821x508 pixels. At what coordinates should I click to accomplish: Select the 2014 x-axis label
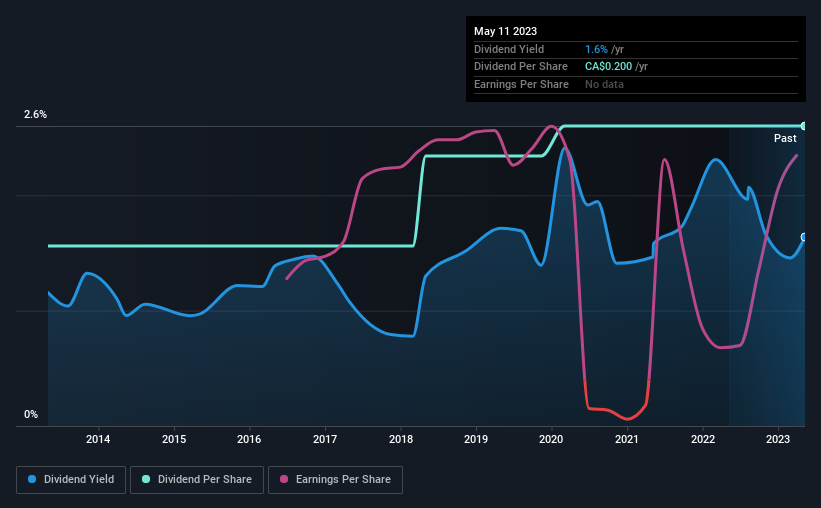click(x=98, y=439)
